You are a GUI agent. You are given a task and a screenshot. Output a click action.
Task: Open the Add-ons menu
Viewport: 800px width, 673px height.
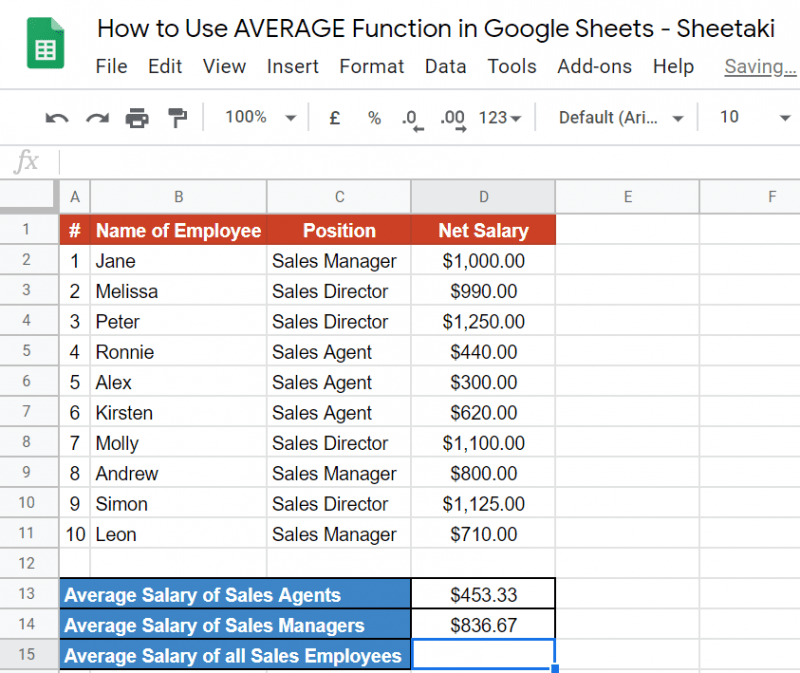coord(594,67)
